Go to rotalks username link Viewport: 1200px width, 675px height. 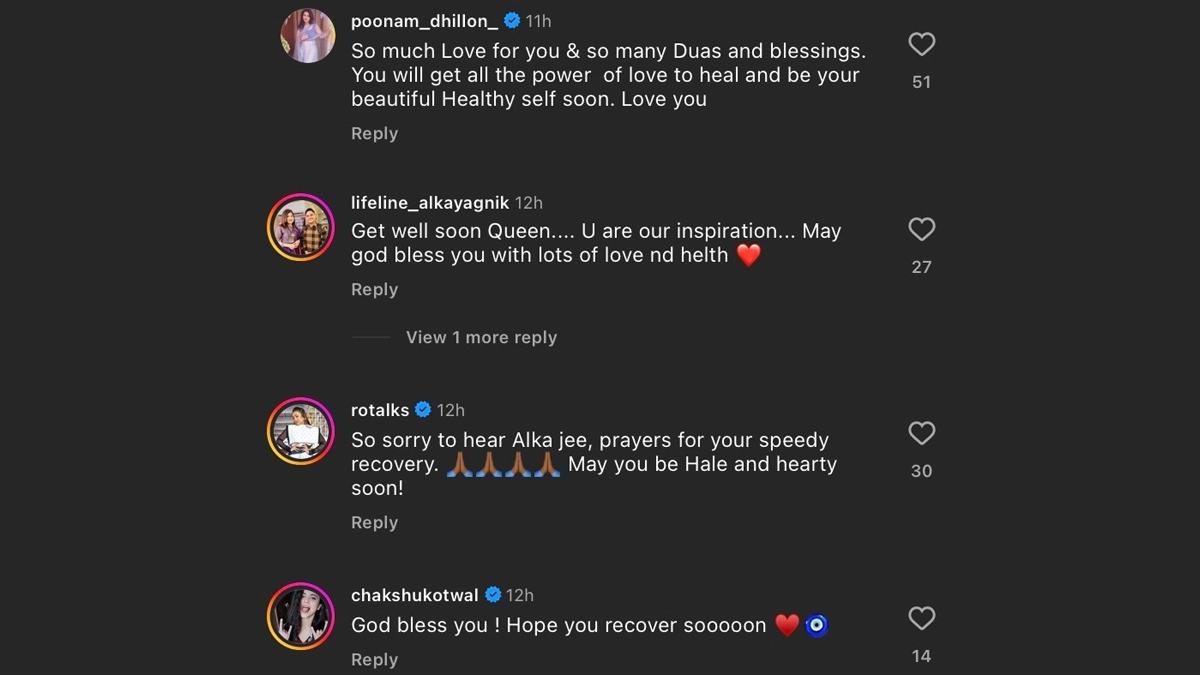pos(380,410)
